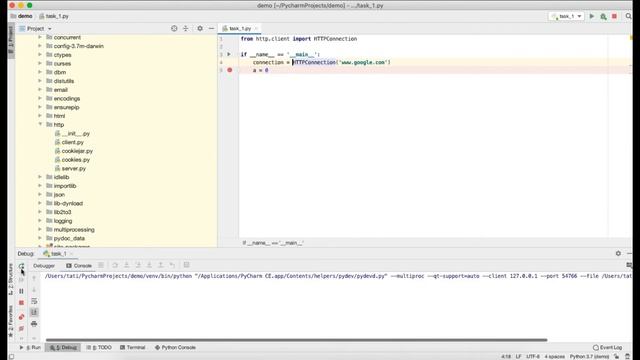Click Evaluate Expression calculator icon
Viewport: 640px width, 360px height.
click(187, 265)
